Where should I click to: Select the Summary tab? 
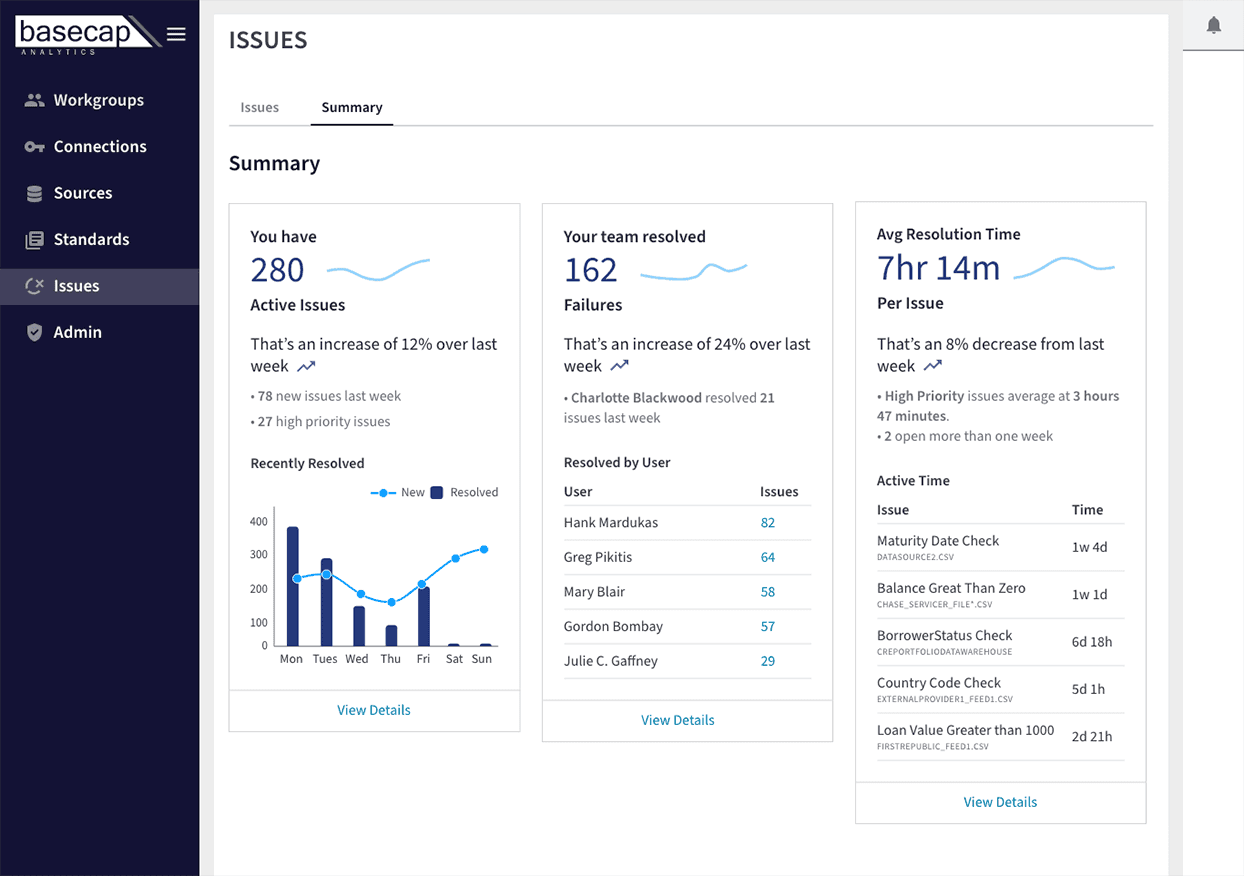pyautogui.click(x=352, y=107)
